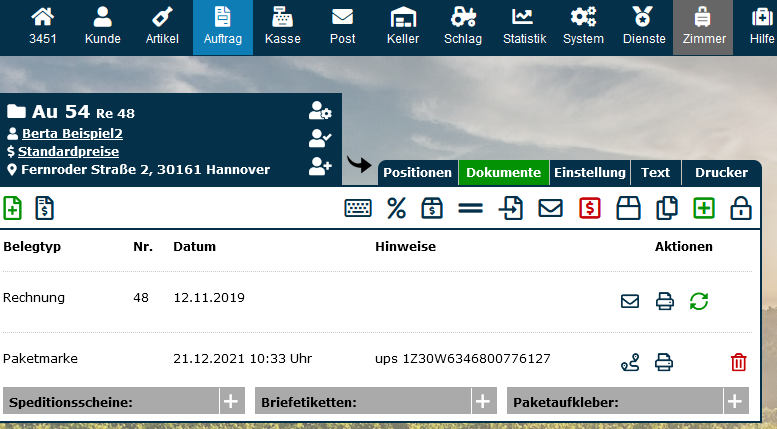Image resolution: width=777 pixels, height=429 pixels.
Task: Create new document with green plus file icon
Action: (x=13, y=208)
